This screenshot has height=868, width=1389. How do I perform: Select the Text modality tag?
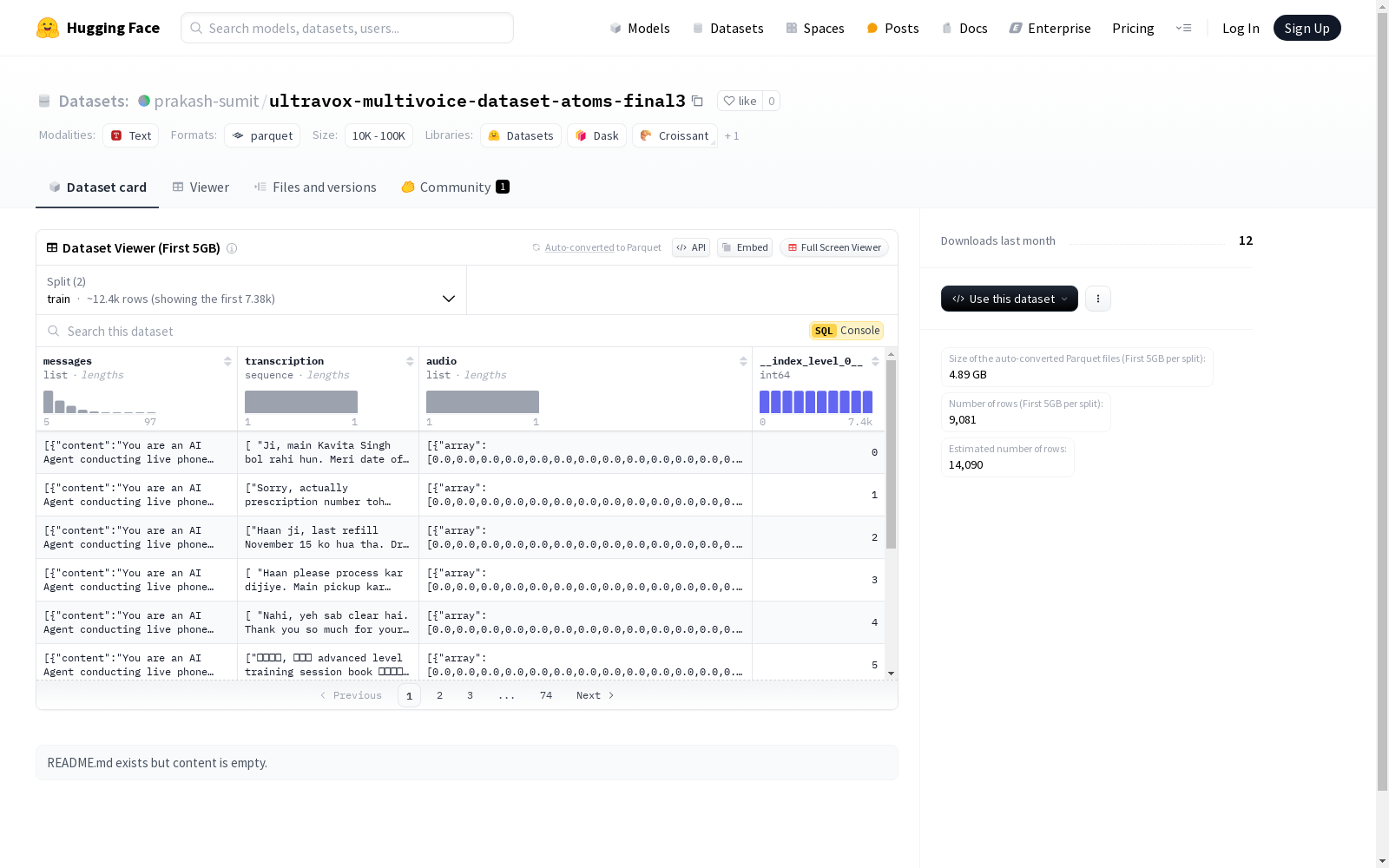(130, 135)
